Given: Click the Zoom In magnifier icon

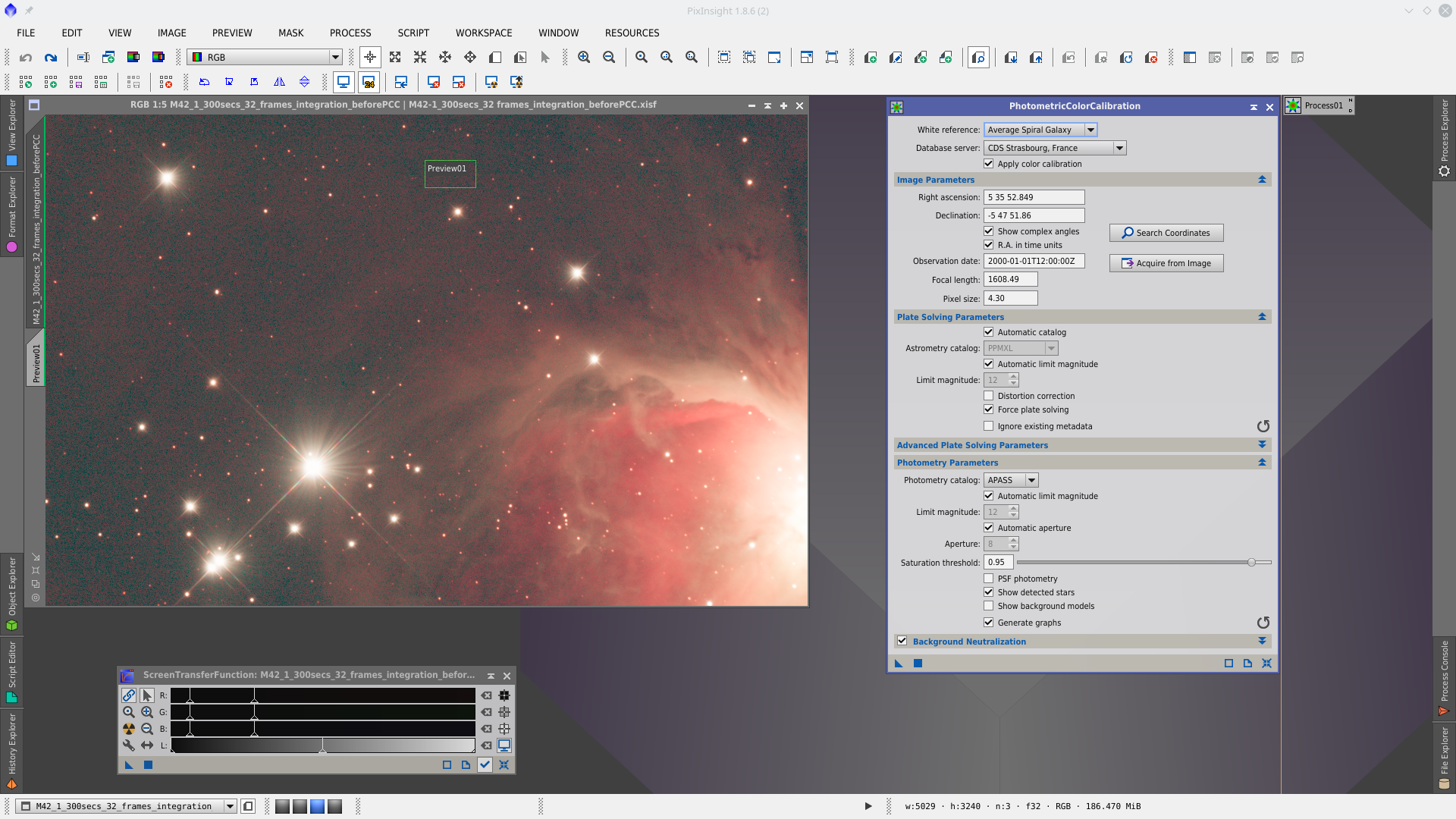Looking at the screenshot, I should pos(584,58).
